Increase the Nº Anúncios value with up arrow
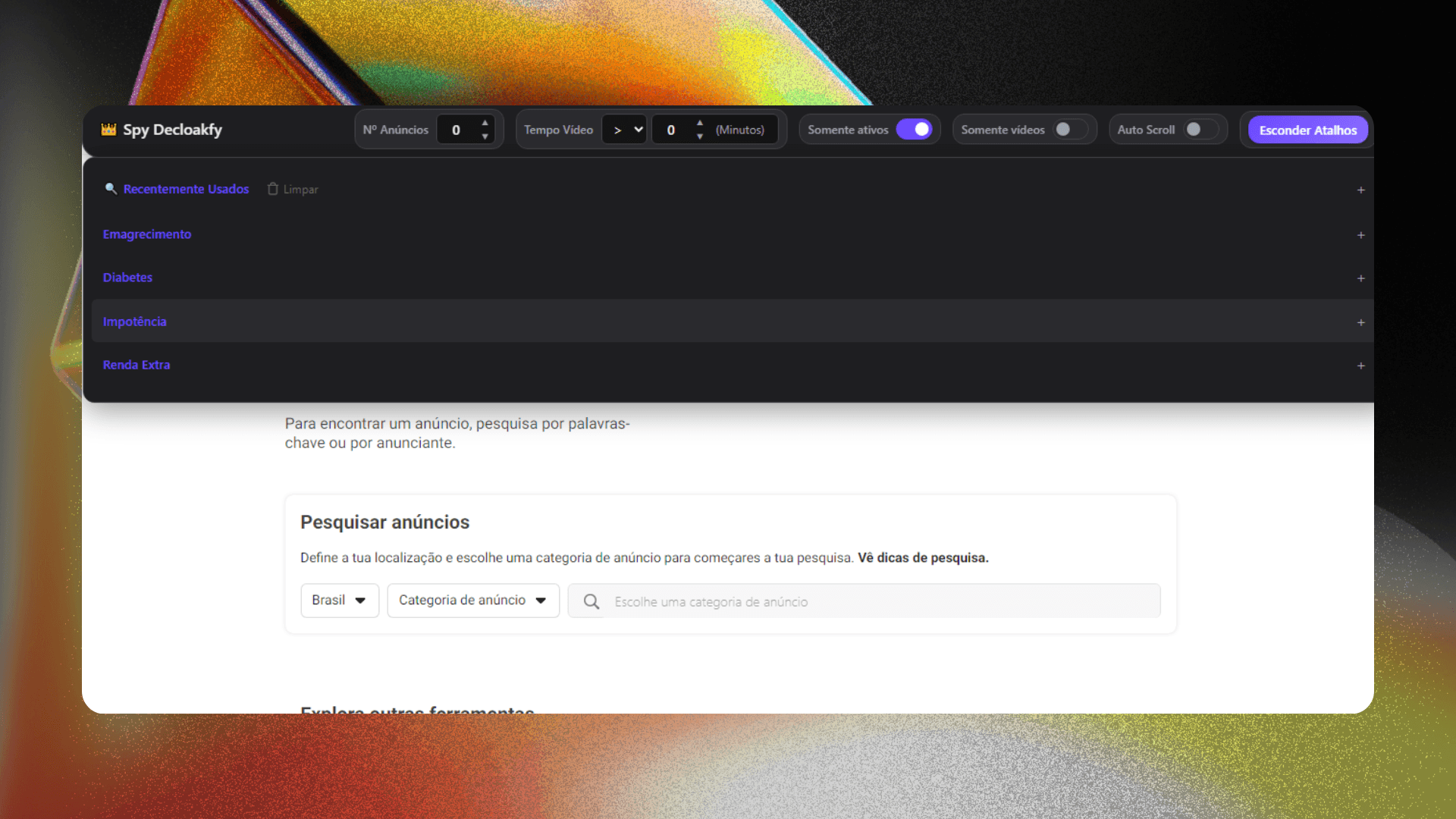This screenshot has height=819, width=1456. [x=485, y=123]
